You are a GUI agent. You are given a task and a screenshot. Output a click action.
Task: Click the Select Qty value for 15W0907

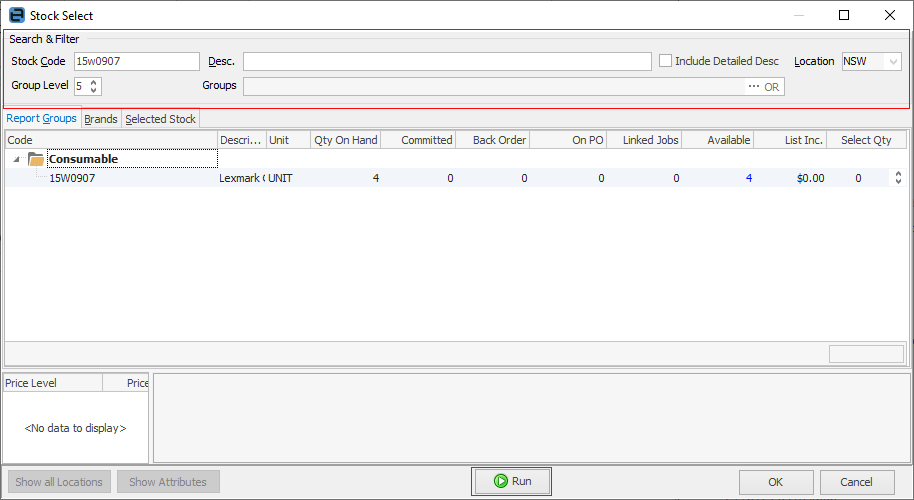(858, 178)
